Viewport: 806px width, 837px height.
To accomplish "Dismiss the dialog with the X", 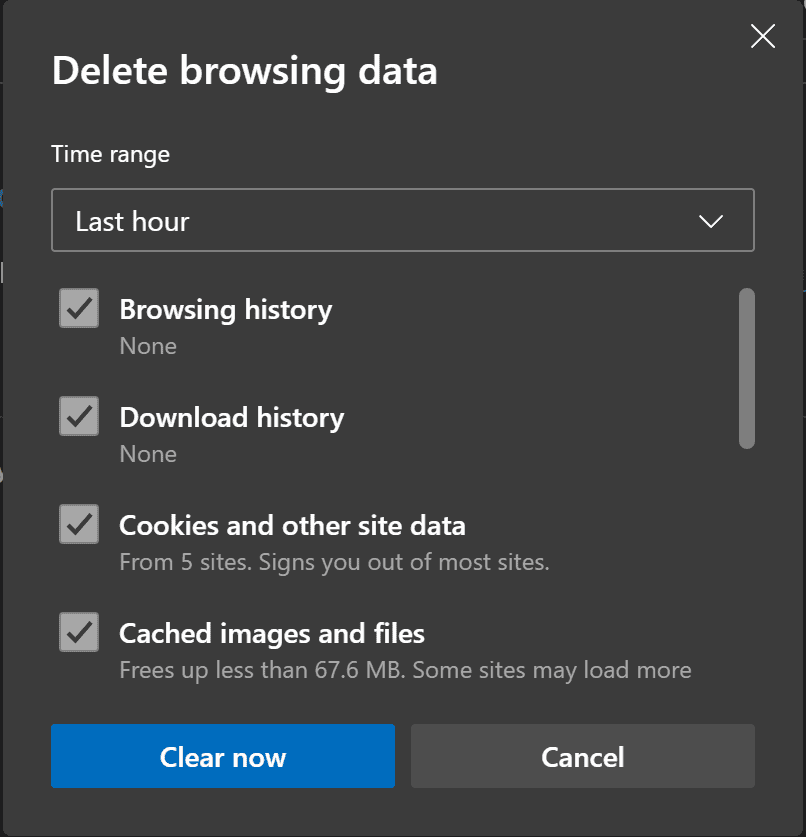I will (x=763, y=36).
